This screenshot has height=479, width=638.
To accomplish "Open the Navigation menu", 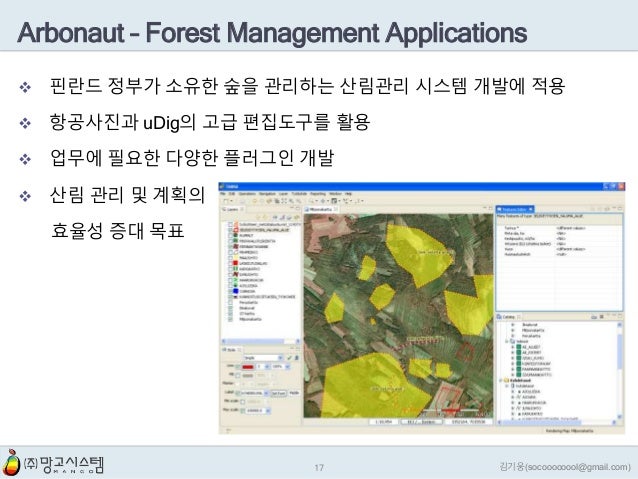I will point(267,194).
